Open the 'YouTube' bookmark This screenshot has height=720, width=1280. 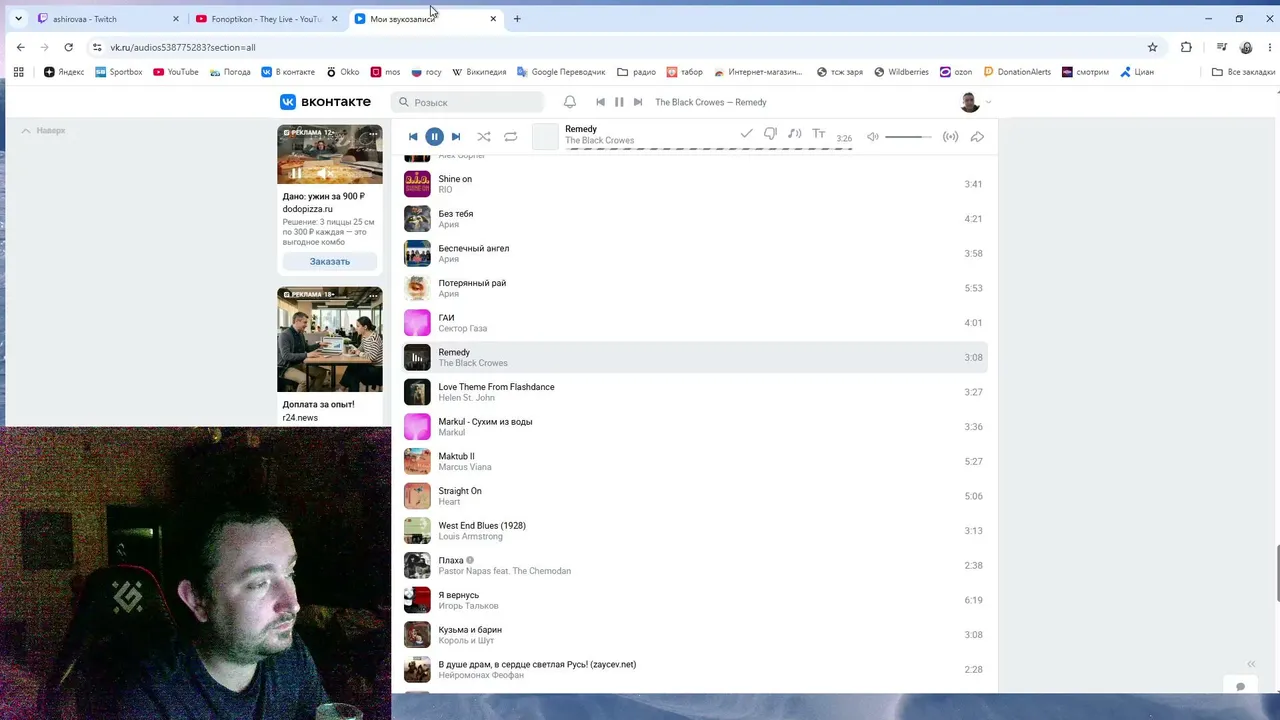coord(175,72)
